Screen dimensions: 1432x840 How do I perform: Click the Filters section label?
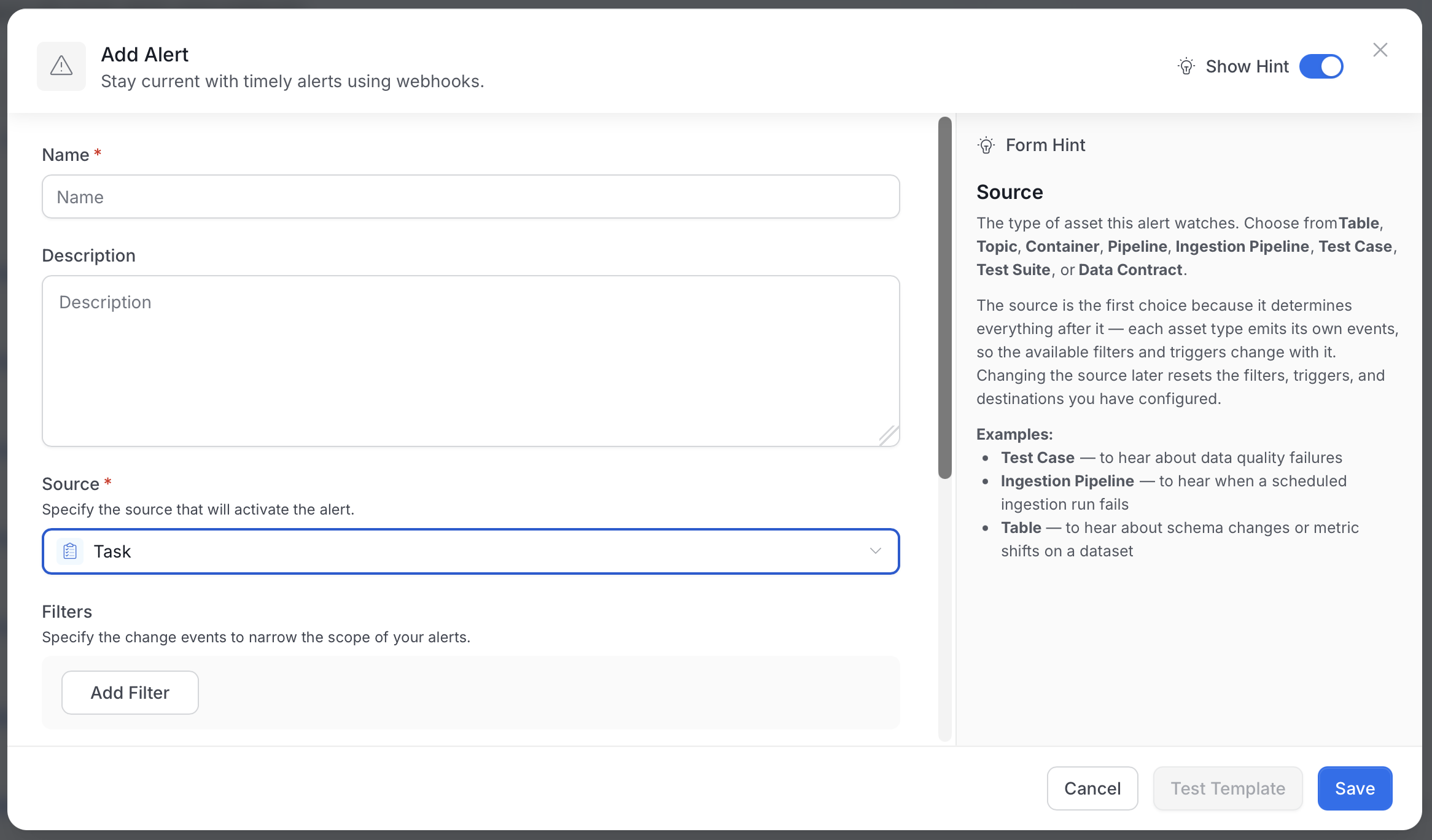(x=67, y=612)
